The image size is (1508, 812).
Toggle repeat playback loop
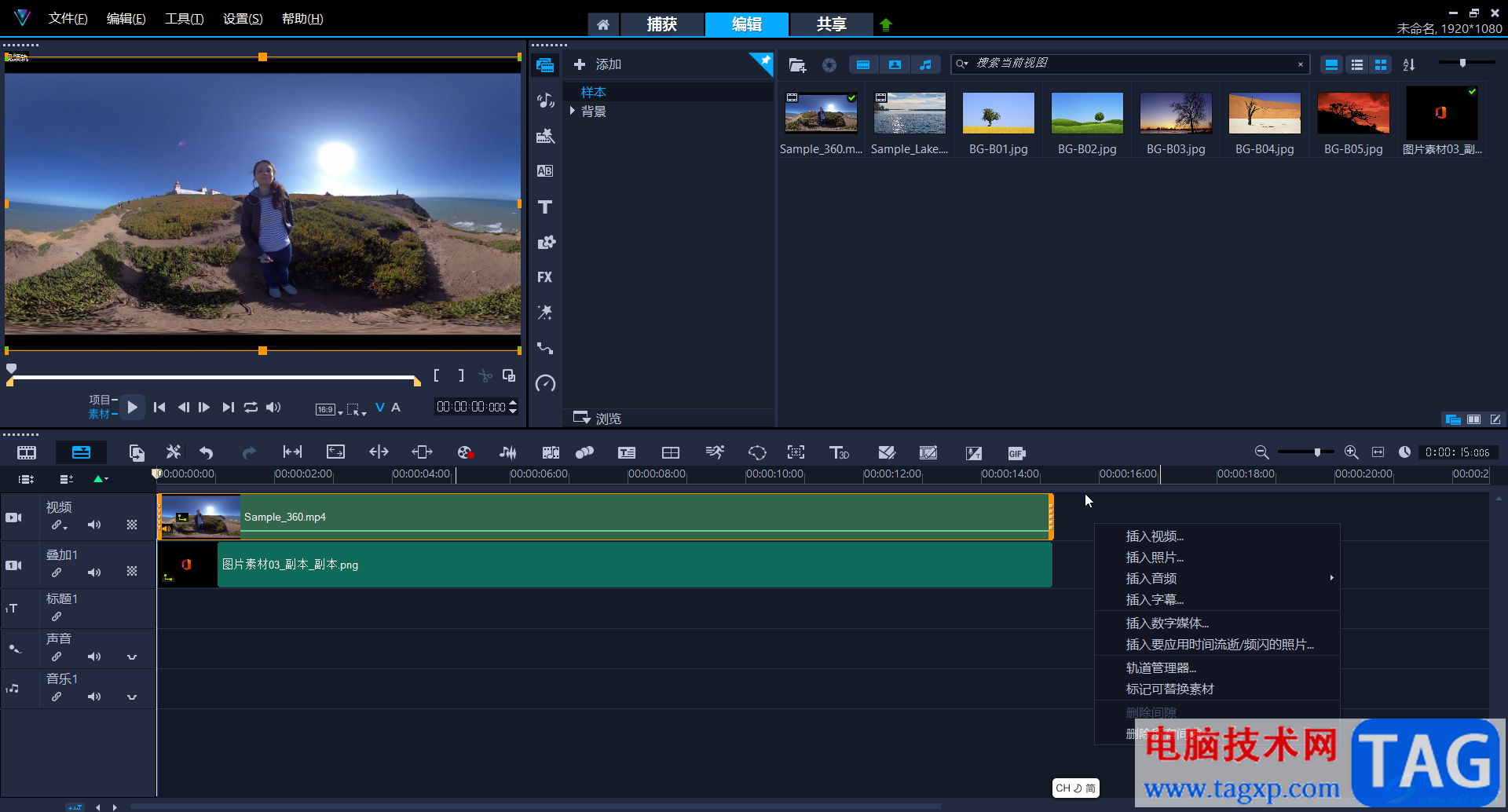click(x=251, y=407)
